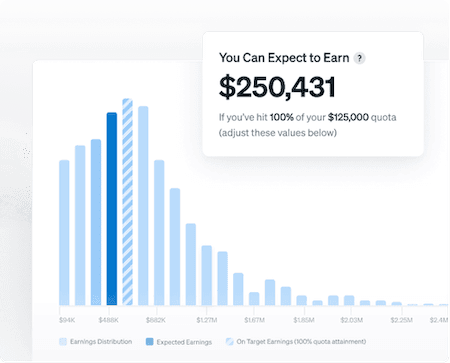Click the $488K axis label
Viewport: 450px width, 363px height.
click(109, 320)
